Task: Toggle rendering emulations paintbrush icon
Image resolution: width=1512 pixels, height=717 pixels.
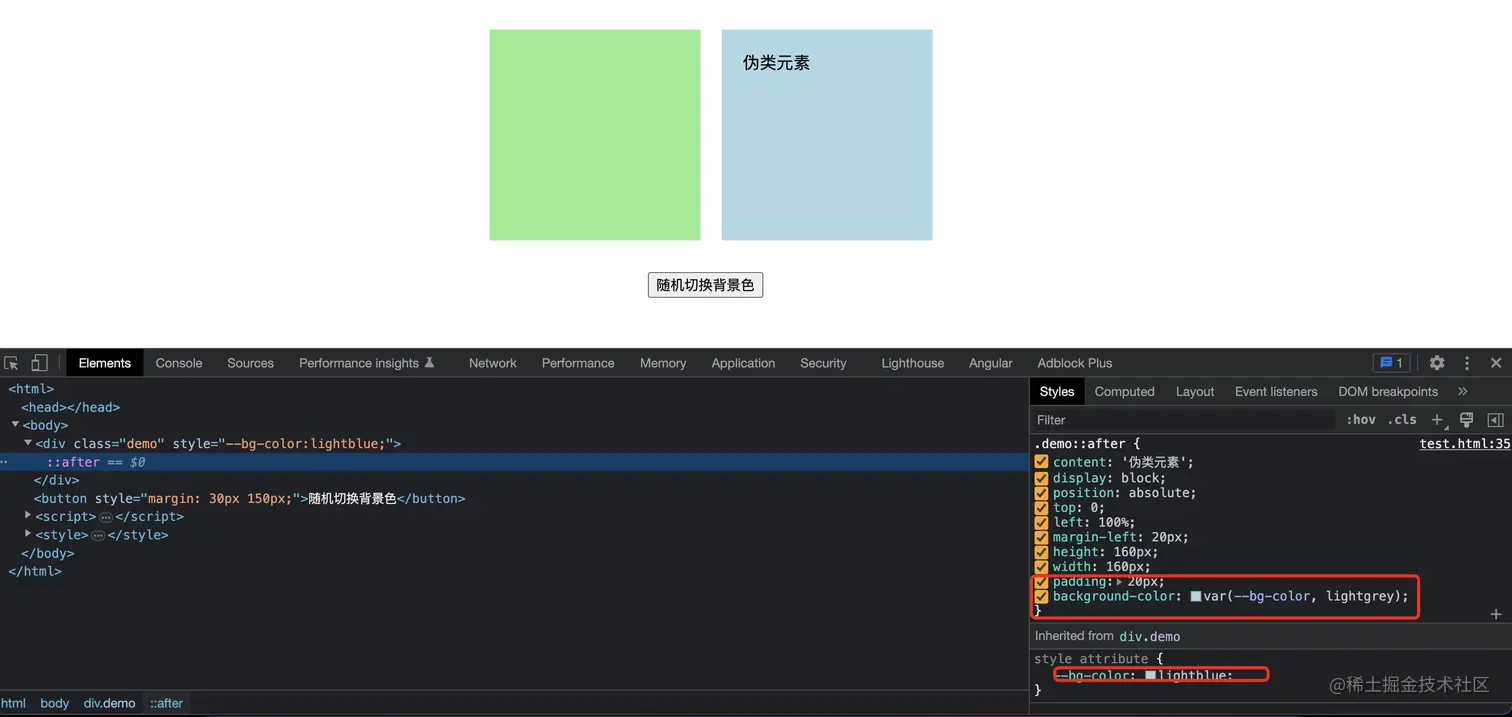Action: [1467, 420]
